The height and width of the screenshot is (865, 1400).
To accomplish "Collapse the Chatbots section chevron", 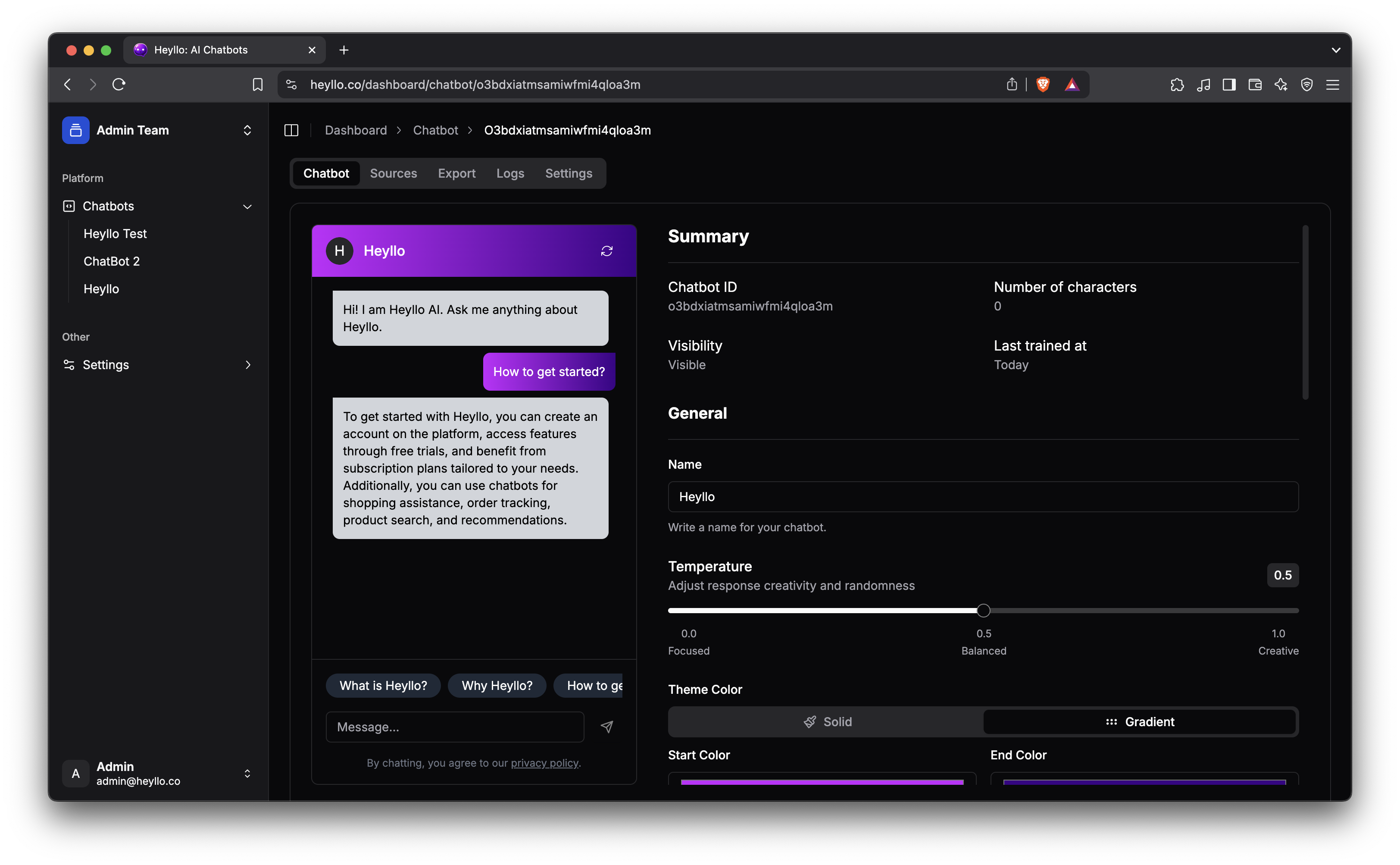I will coord(247,207).
